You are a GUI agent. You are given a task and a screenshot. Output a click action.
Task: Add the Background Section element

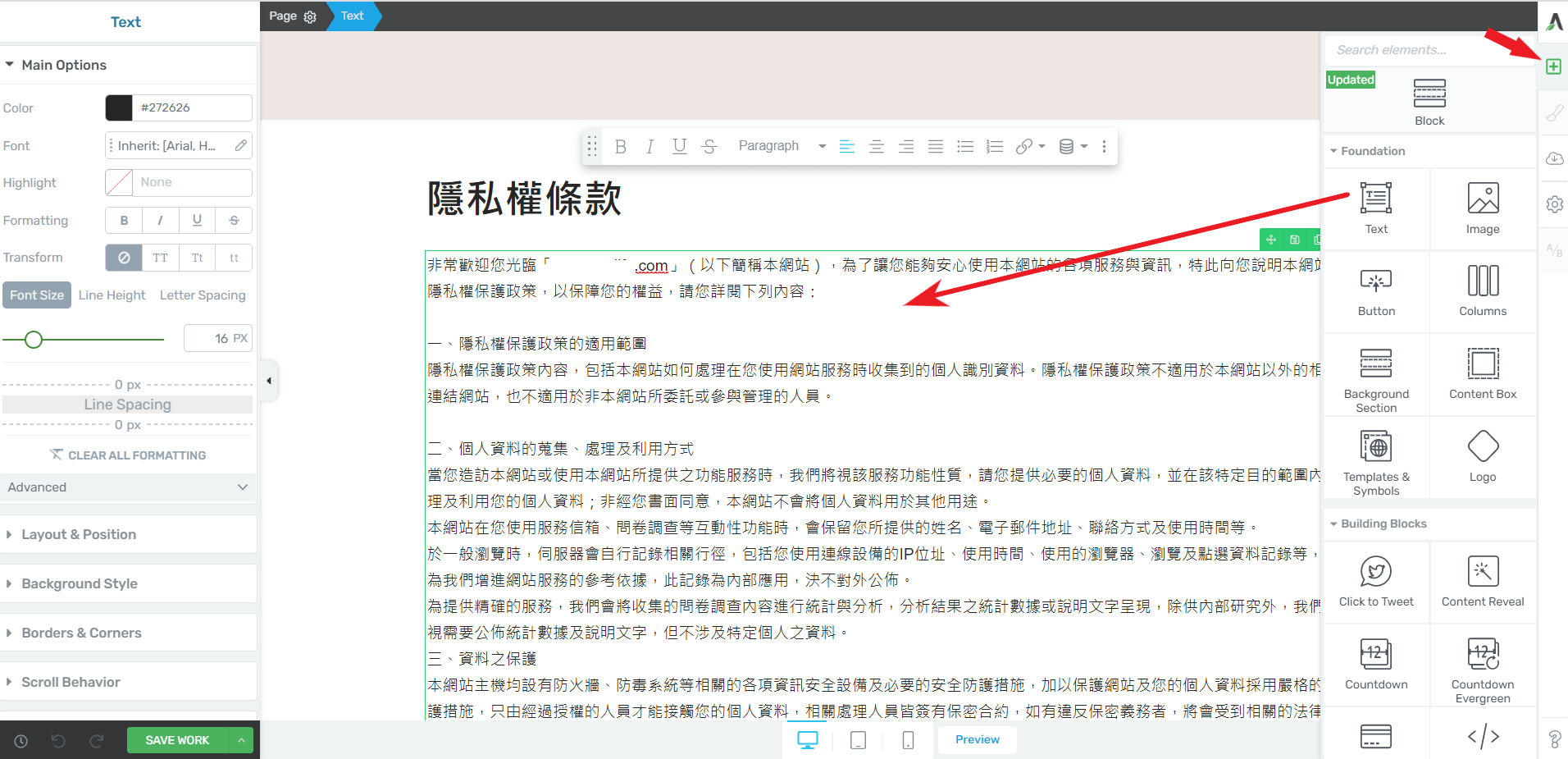(1376, 375)
